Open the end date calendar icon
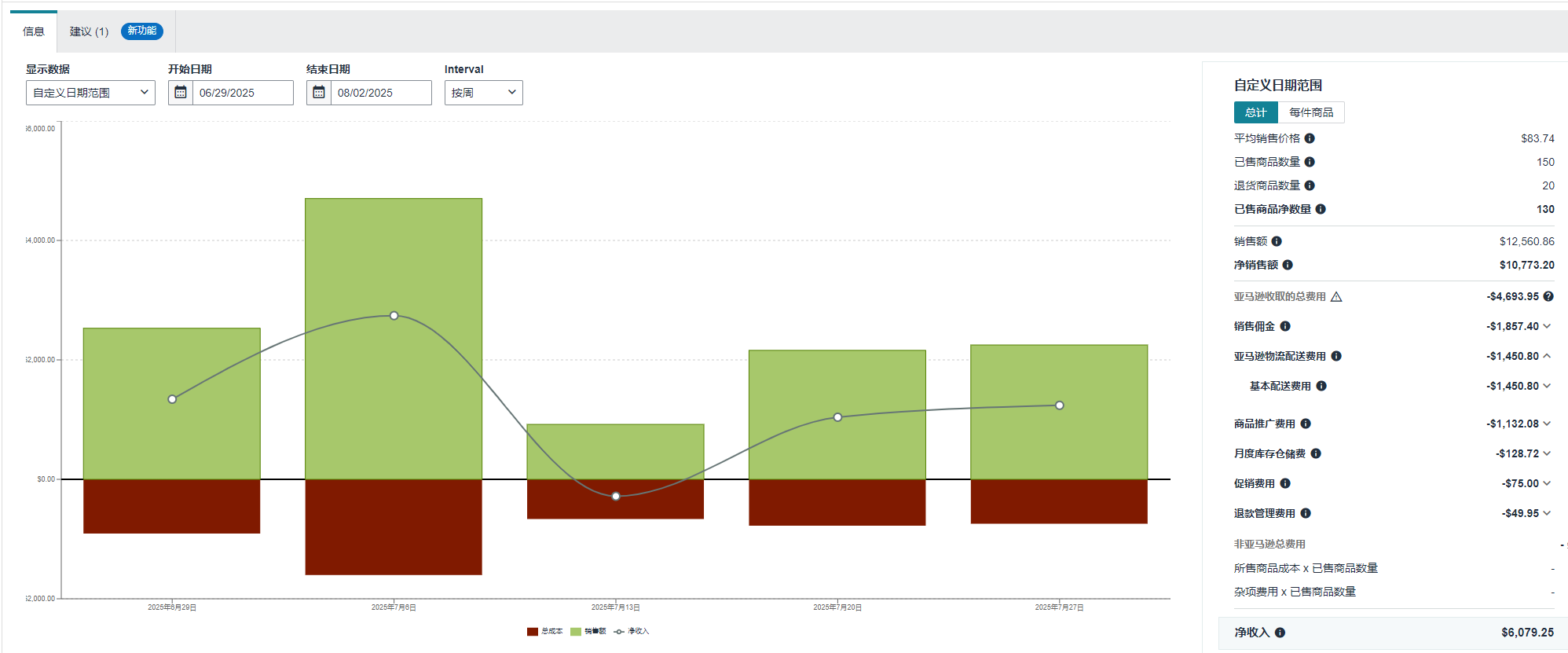This screenshot has width=1568, height=653. tap(319, 93)
